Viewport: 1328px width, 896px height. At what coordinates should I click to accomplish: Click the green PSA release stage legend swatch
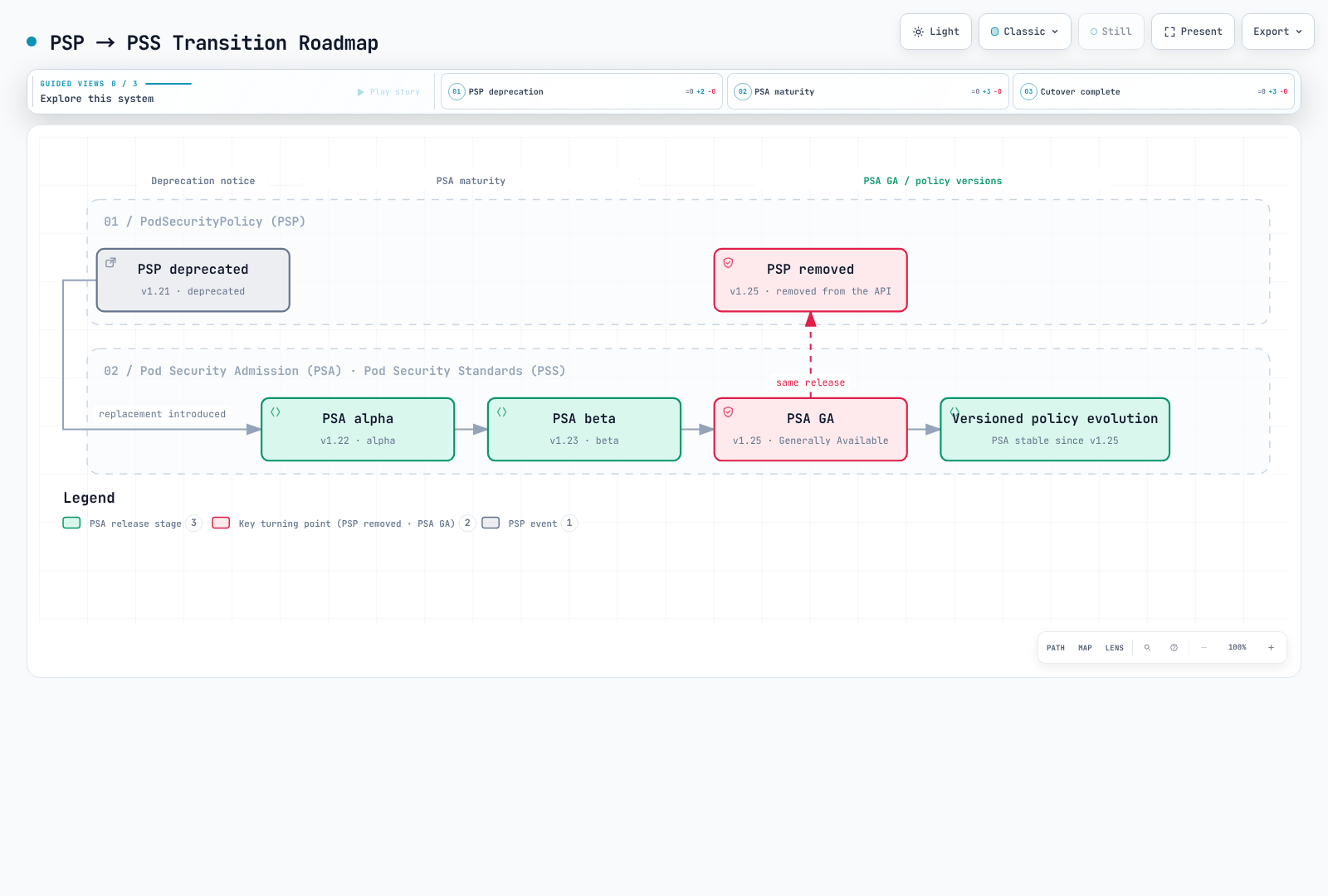(72, 523)
